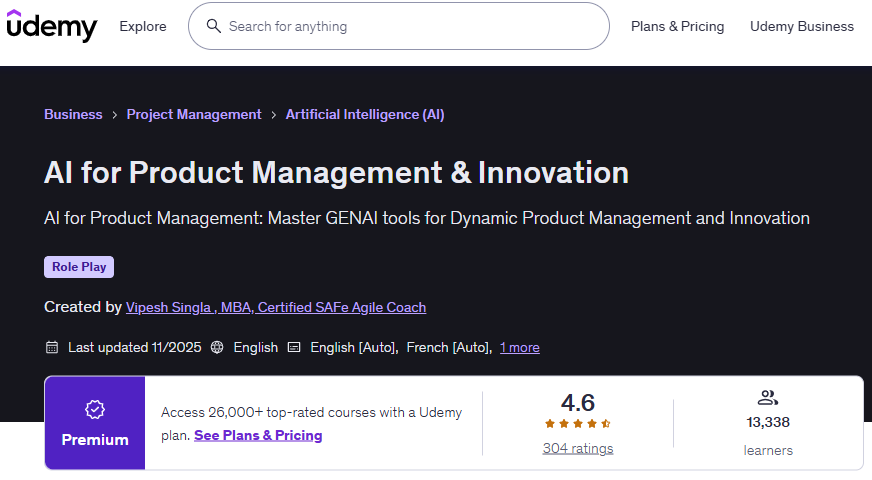Type in the Search for anything field
Screen dimensions: 872x480
point(410,26)
